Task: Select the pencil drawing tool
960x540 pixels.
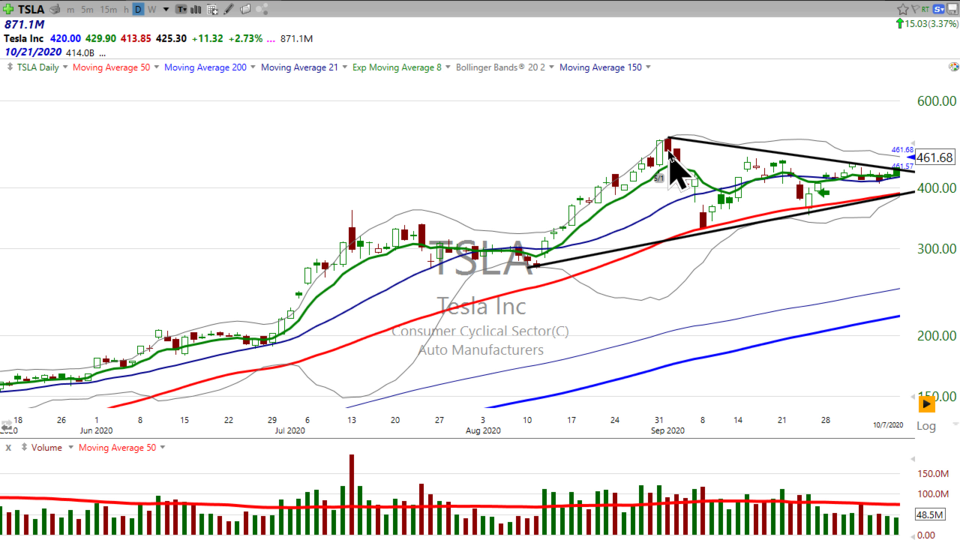Action: 229,9
